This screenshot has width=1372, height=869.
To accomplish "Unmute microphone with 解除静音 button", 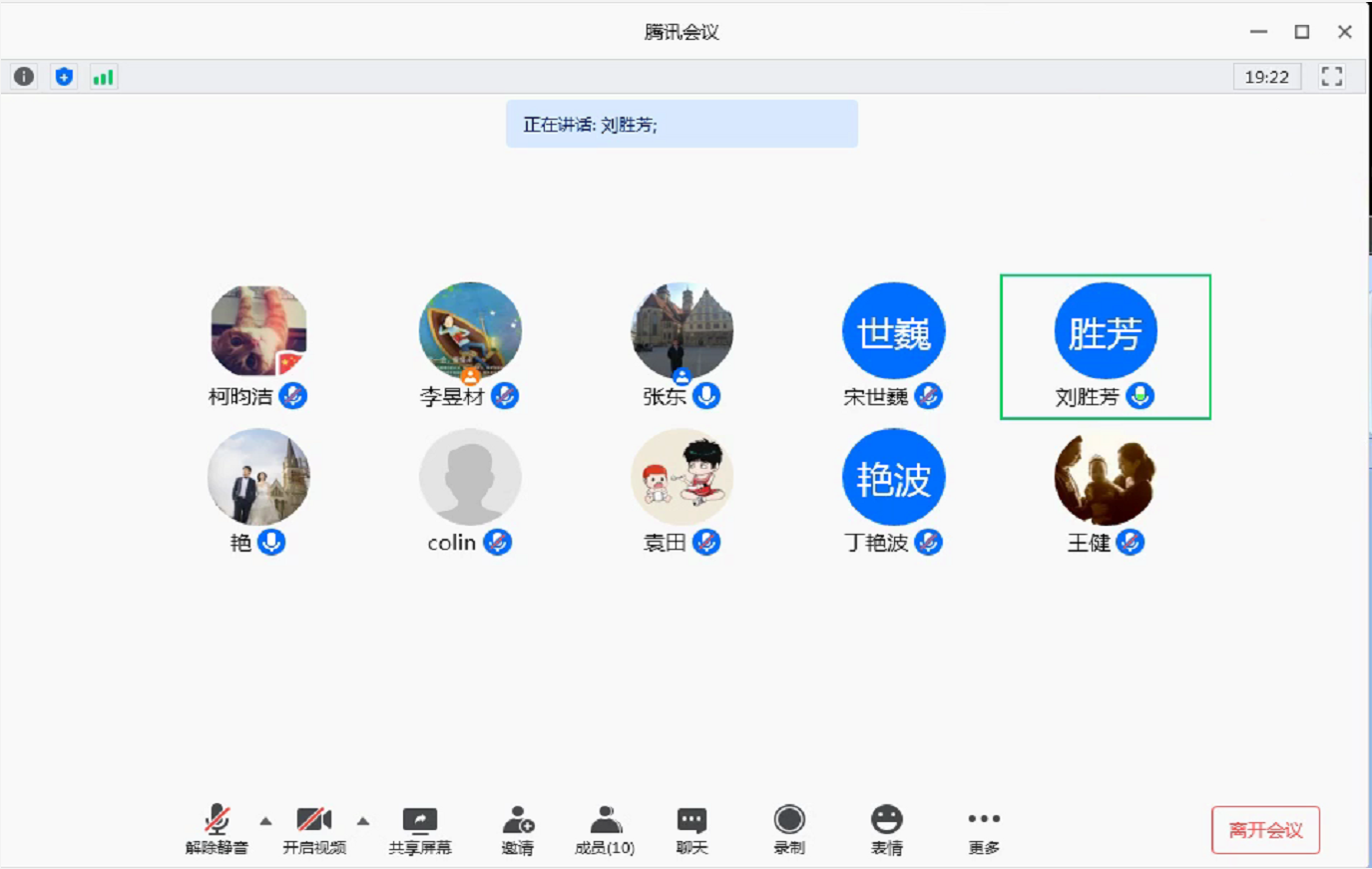I will [217, 830].
